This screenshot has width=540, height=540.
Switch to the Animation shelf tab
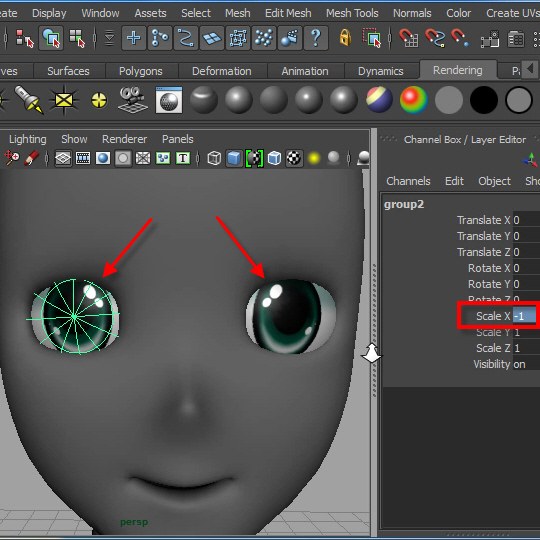click(305, 71)
